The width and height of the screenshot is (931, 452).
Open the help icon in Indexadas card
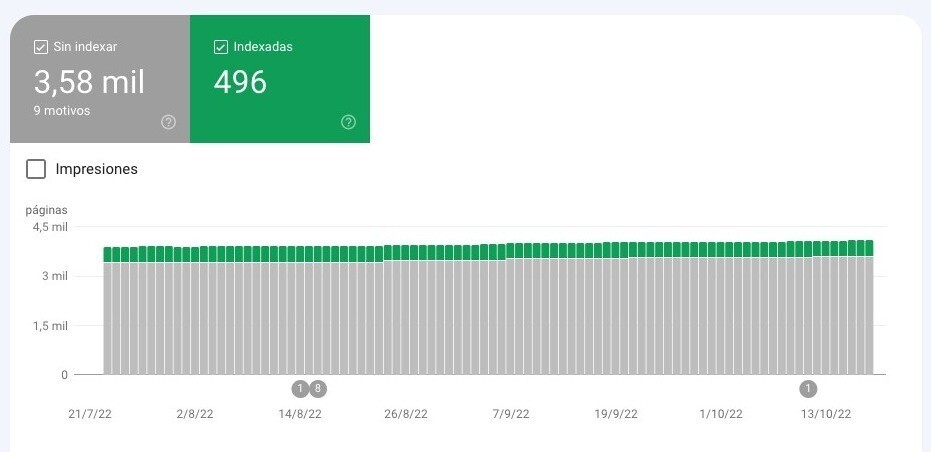tap(348, 122)
